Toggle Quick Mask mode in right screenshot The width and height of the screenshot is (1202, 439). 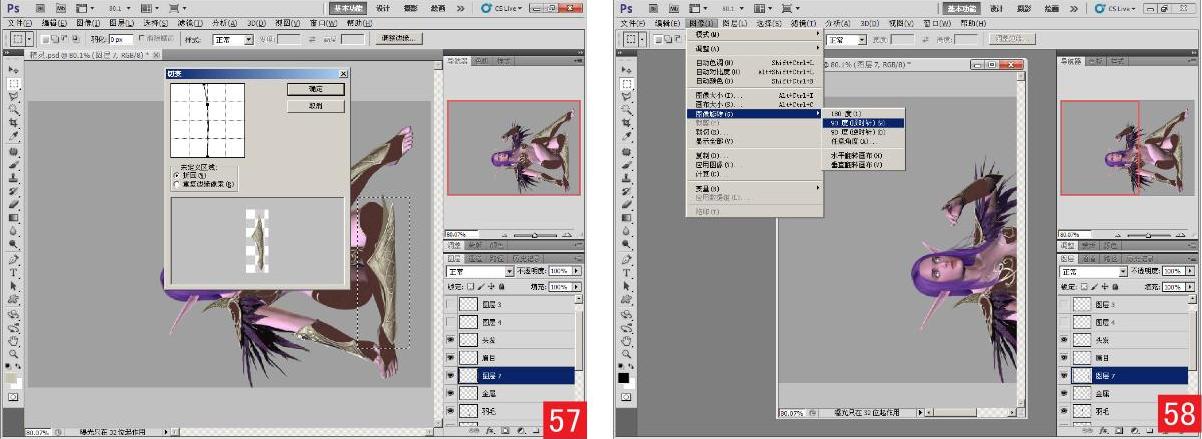[627, 397]
